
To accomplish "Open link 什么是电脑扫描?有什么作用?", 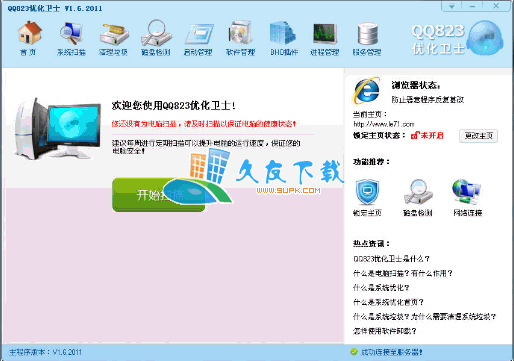I will click(403, 273).
